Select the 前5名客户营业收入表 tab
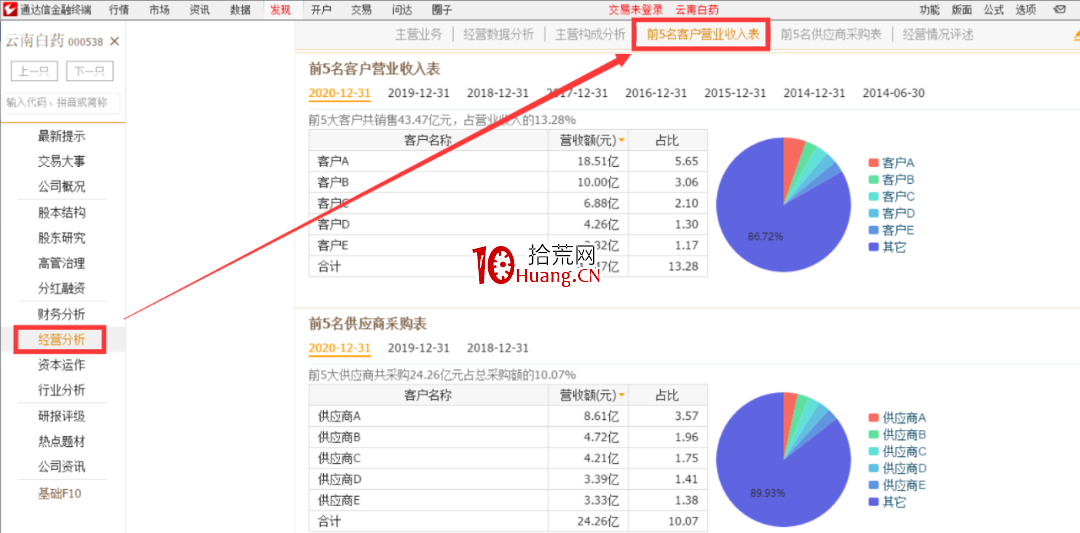The width and height of the screenshot is (1080, 533). (703, 34)
